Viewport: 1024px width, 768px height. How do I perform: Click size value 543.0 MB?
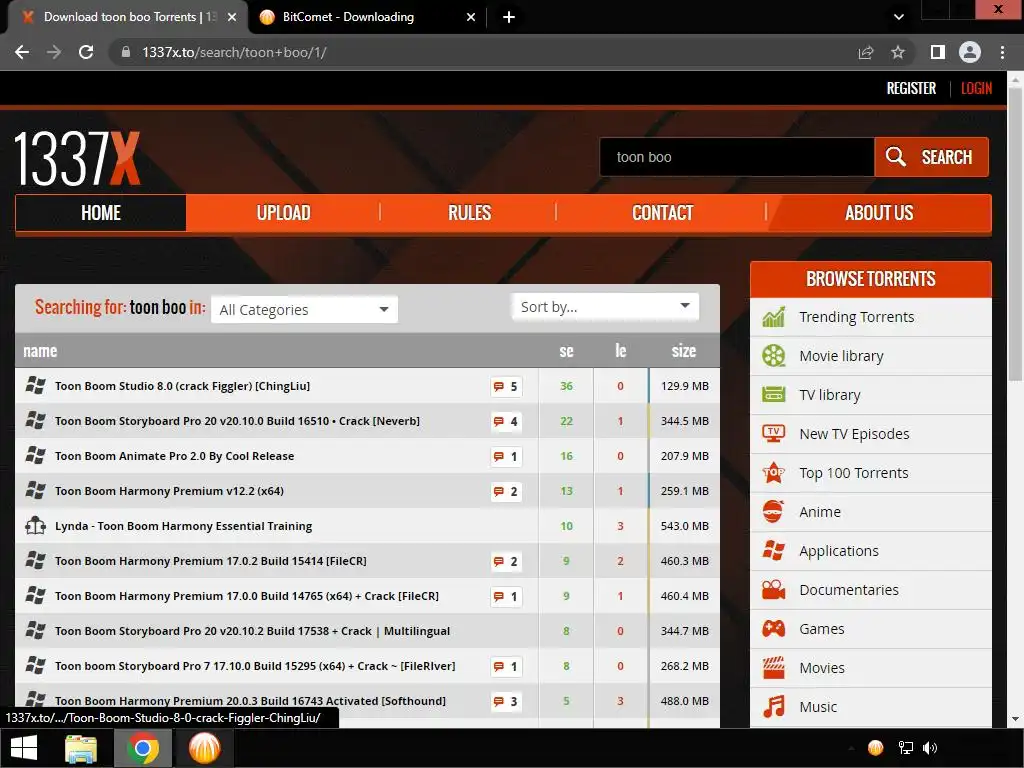684,526
